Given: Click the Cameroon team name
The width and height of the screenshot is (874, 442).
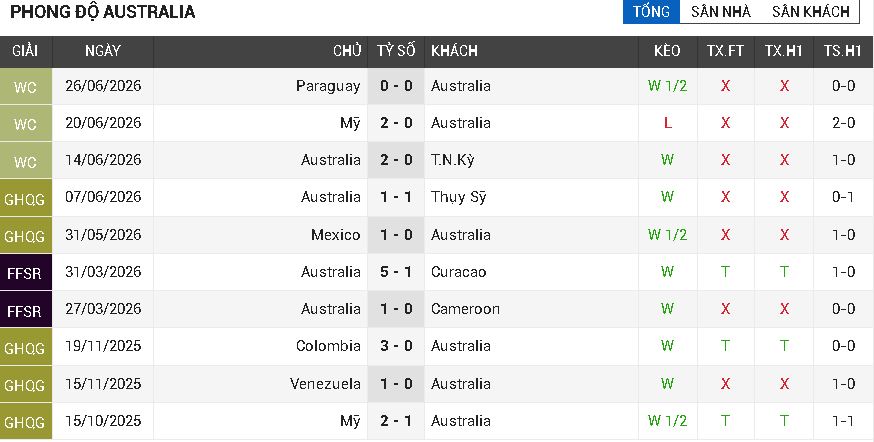Looking at the screenshot, I should point(465,309).
